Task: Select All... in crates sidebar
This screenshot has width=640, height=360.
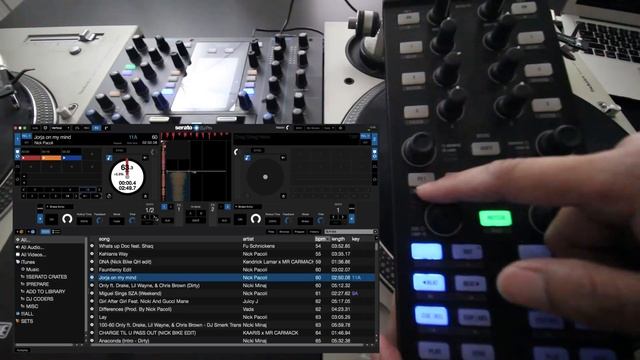Action: (24, 240)
